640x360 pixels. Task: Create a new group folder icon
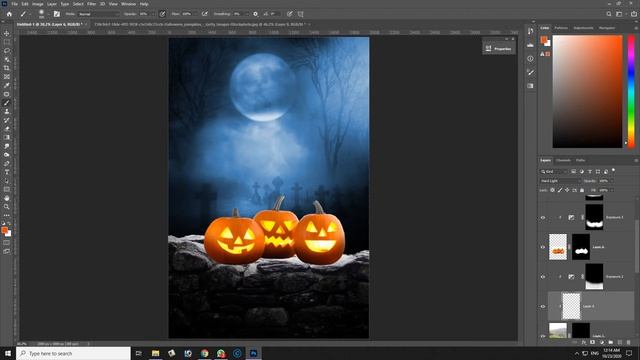(611, 342)
